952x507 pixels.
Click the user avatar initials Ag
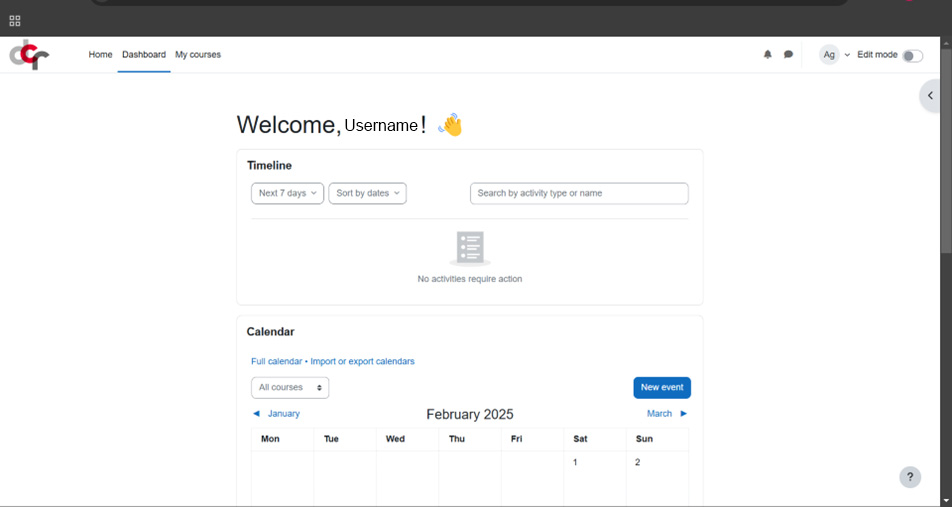(829, 55)
